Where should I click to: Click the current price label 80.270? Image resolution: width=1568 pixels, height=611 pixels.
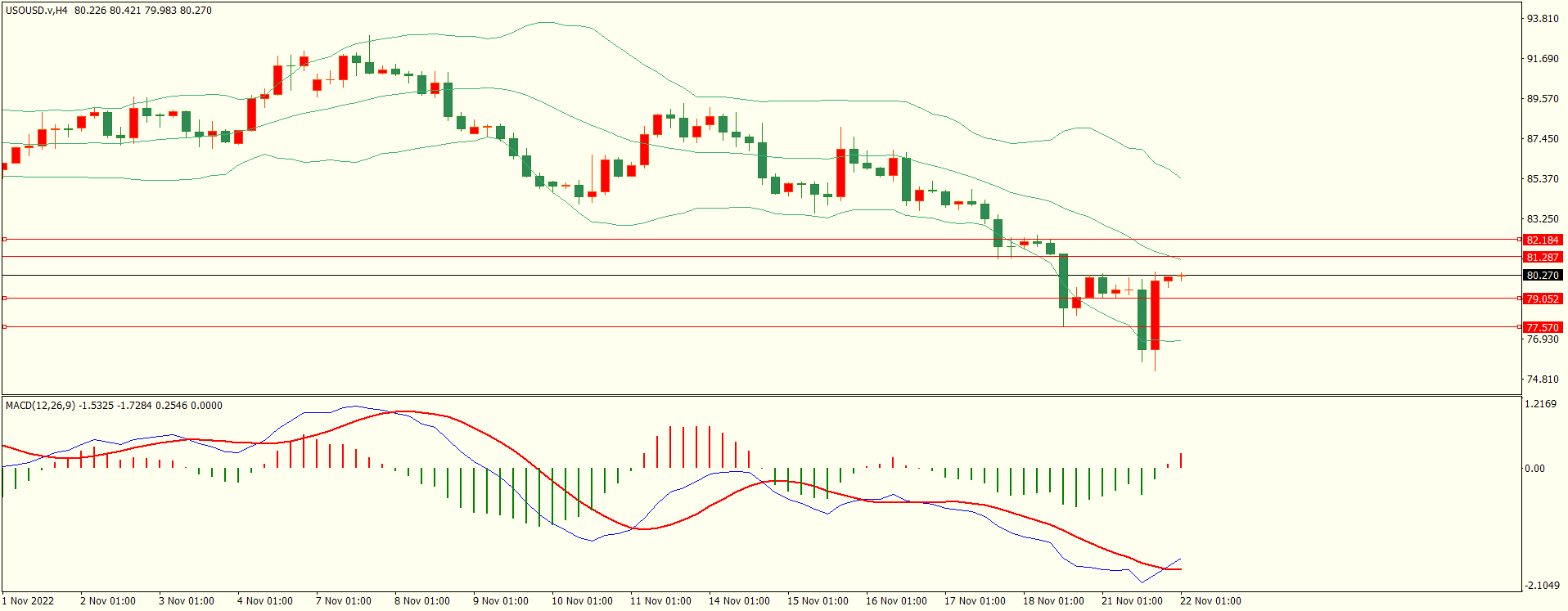[1542, 276]
